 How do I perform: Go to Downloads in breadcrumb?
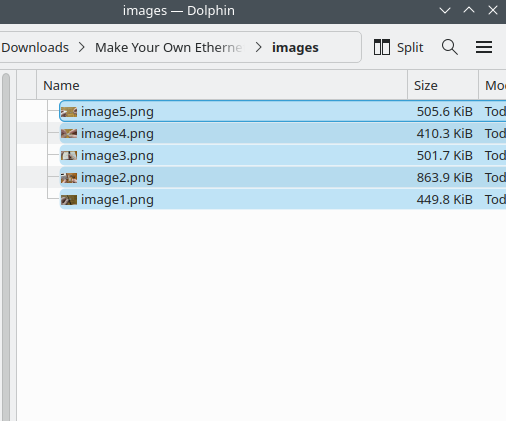[35, 47]
